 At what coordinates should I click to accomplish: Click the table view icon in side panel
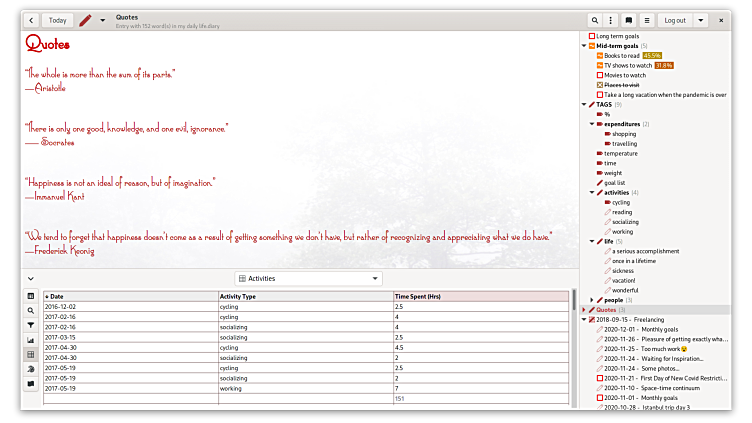tap(31, 355)
